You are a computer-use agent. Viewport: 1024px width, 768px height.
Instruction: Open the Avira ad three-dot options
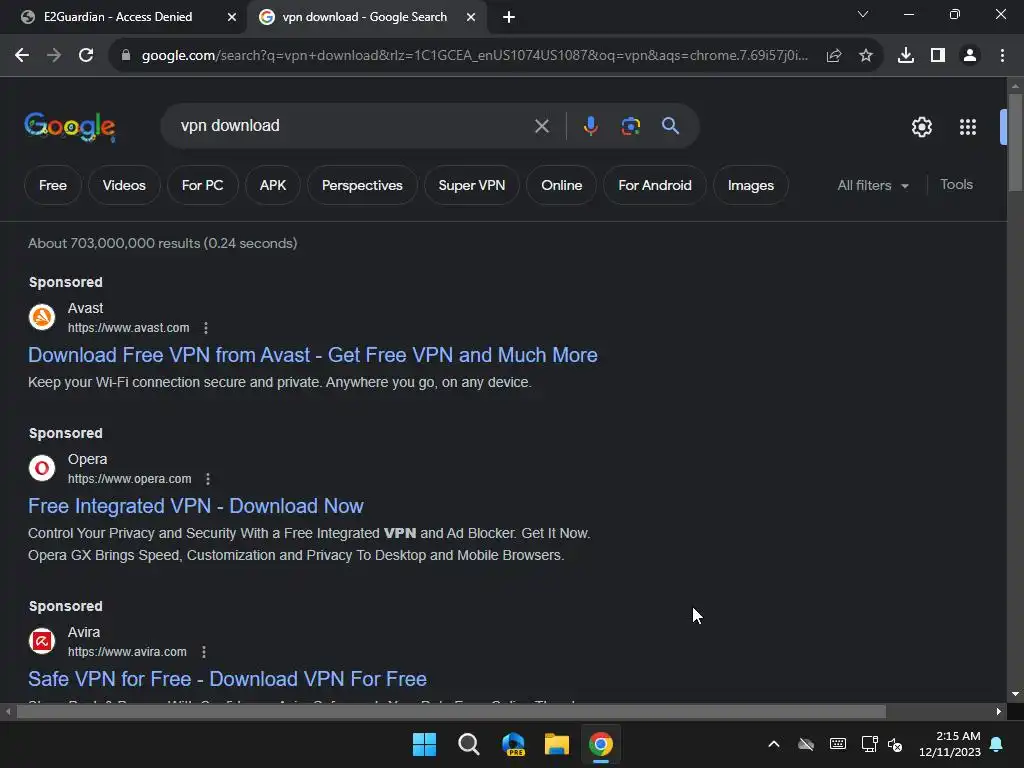click(204, 652)
